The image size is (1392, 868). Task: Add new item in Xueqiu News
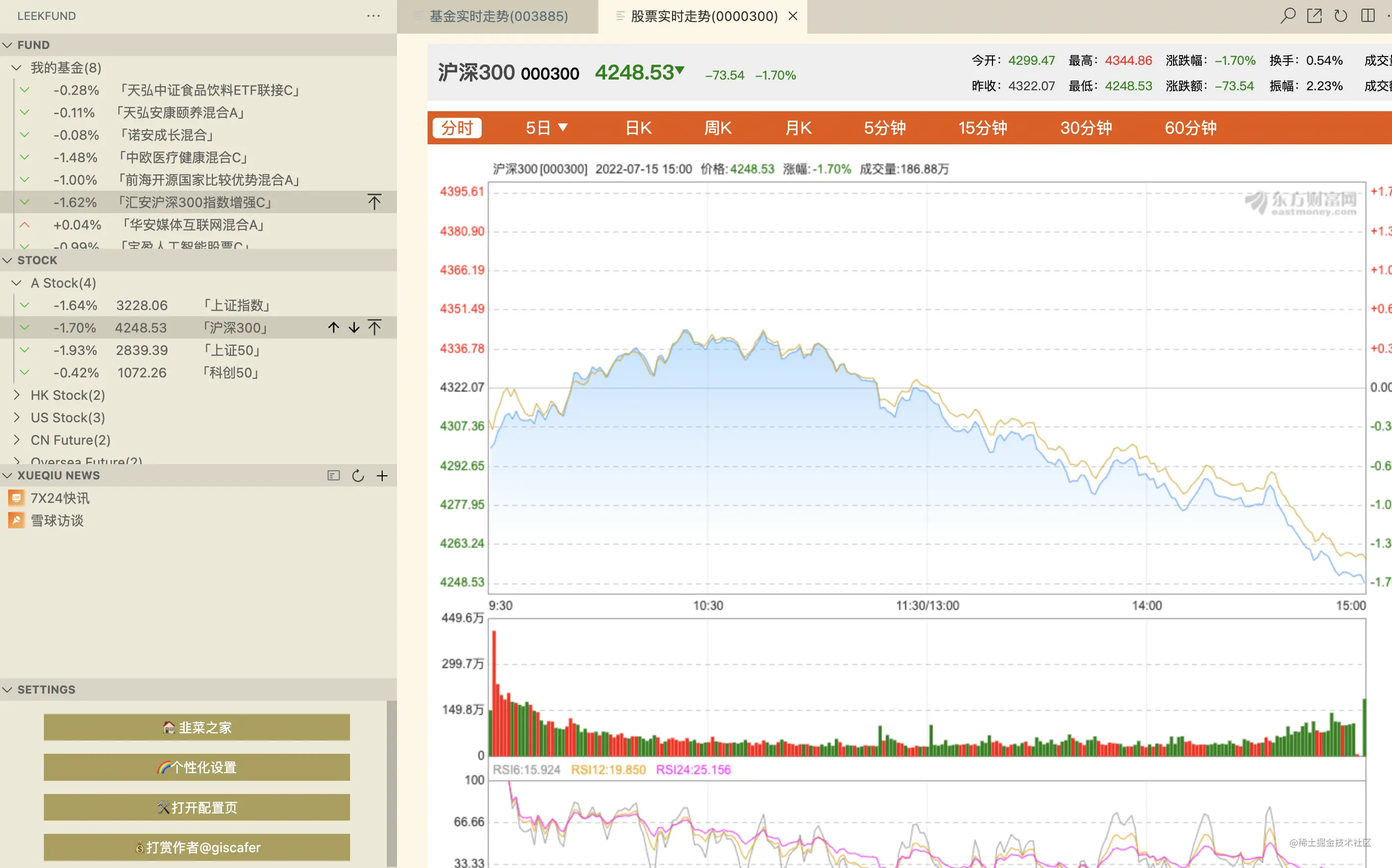click(382, 475)
